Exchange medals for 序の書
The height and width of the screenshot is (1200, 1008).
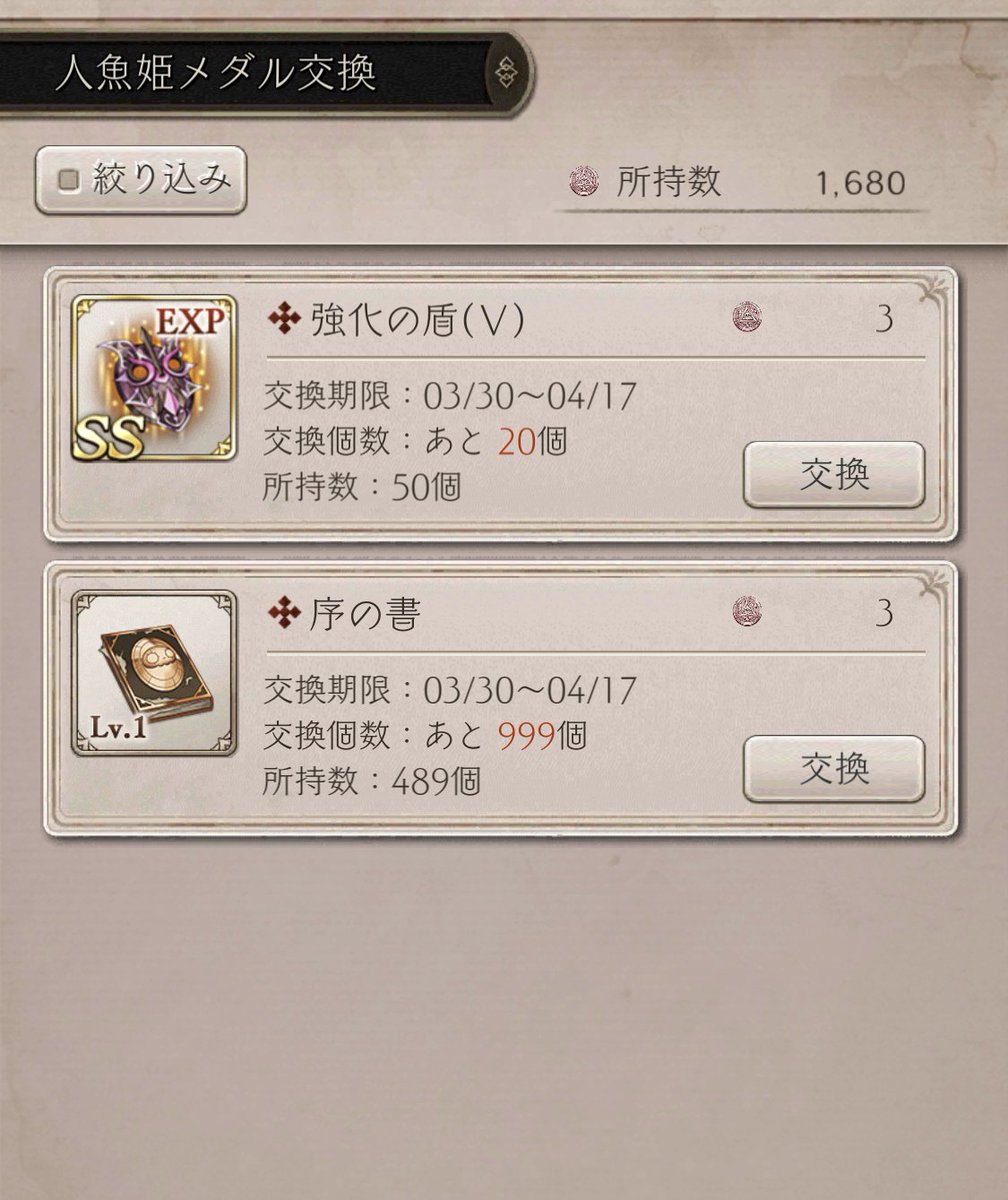[834, 768]
